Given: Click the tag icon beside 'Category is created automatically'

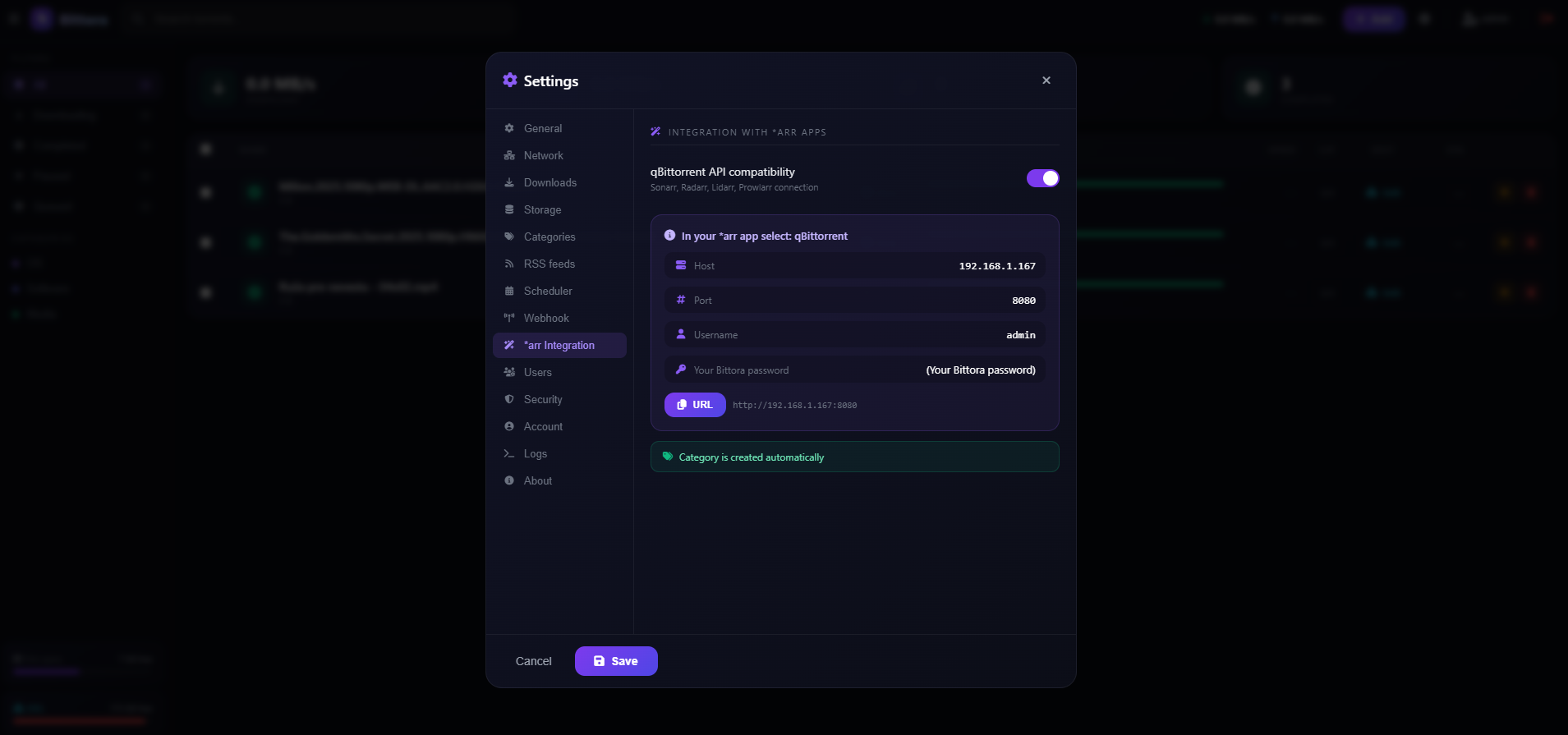Looking at the screenshot, I should click(x=667, y=457).
